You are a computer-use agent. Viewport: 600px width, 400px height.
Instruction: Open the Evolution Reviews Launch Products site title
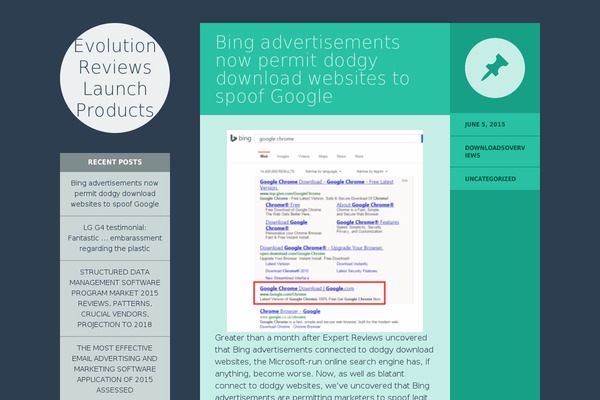pyautogui.click(x=115, y=78)
